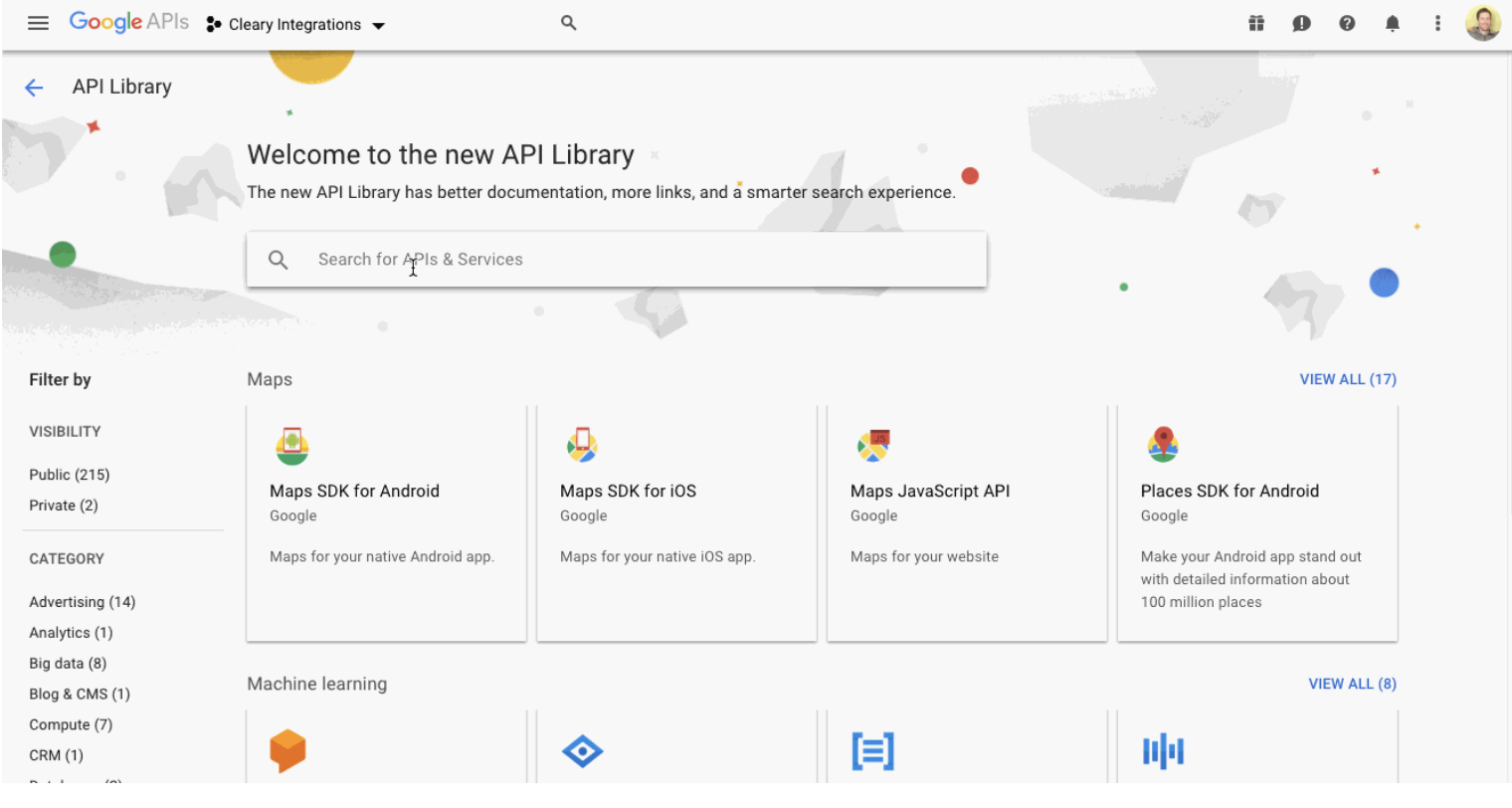Open the notifications bell
This screenshot has width=1512, height=808.
click(1393, 23)
